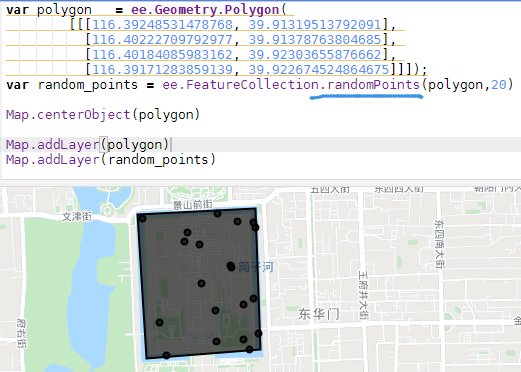The image size is (521, 372).
Task: Click the ee.Geometry.Polygon call in code
Action: pos(205,10)
